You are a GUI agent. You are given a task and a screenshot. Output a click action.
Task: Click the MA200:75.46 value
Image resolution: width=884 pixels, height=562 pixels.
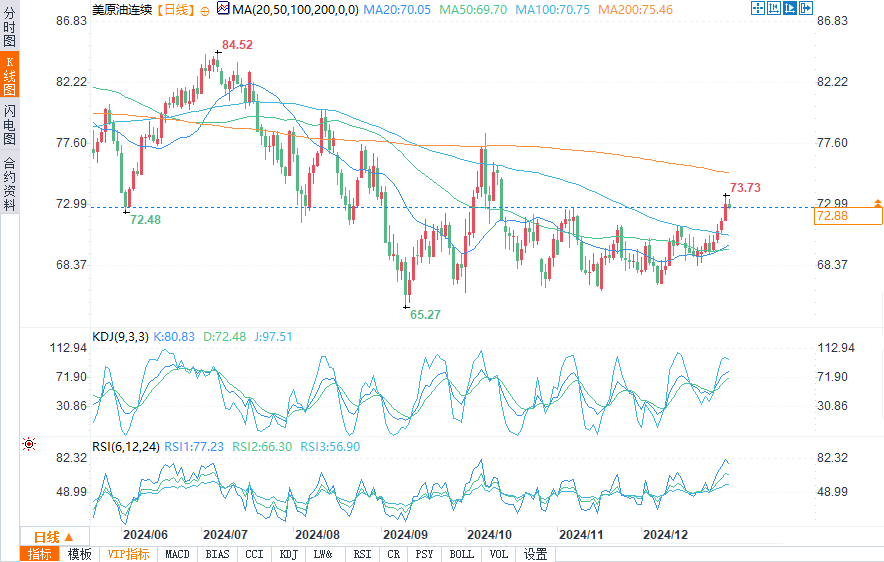click(x=635, y=10)
